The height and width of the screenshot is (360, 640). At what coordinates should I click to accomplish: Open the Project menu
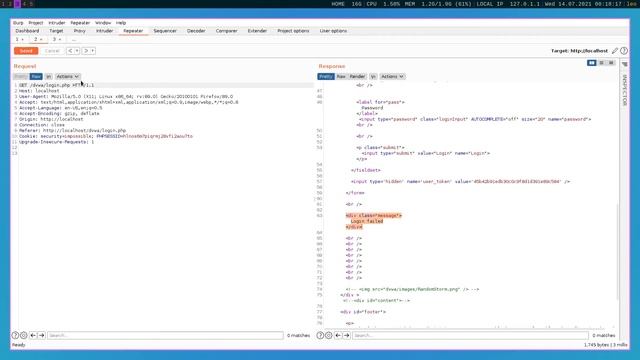point(36,23)
